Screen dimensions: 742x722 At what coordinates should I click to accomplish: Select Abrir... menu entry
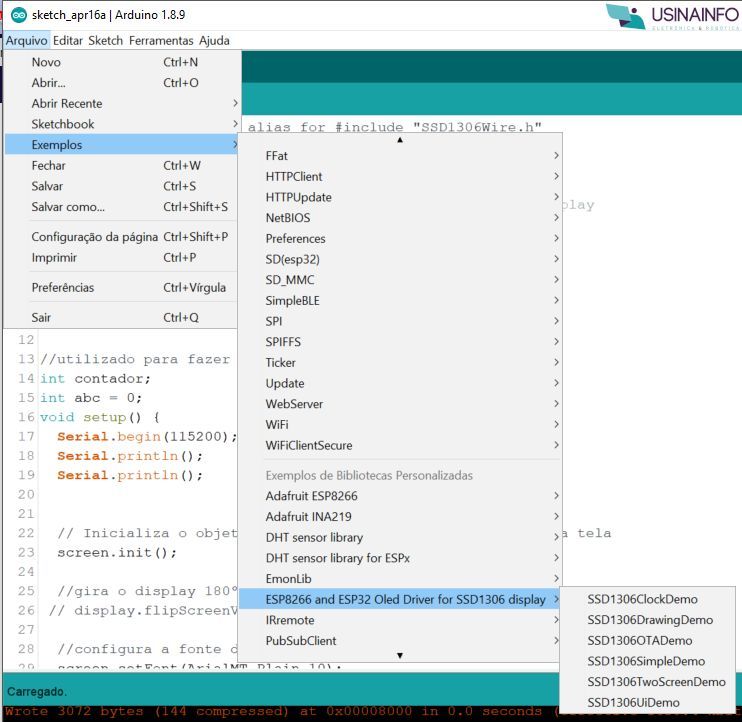[121, 83]
